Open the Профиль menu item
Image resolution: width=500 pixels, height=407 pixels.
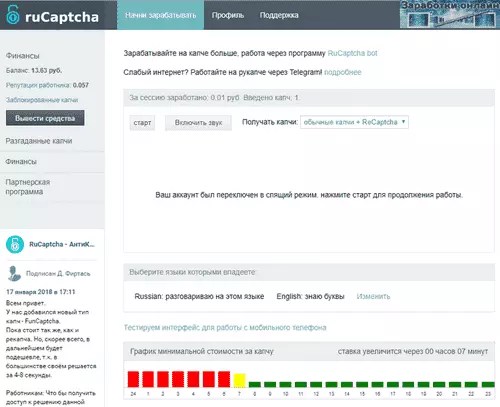tap(228, 15)
